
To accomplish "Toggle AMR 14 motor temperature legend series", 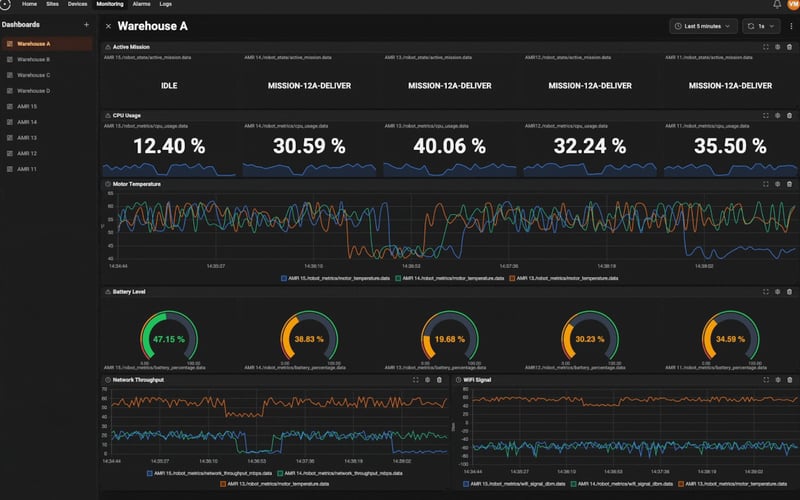I will [450, 279].
